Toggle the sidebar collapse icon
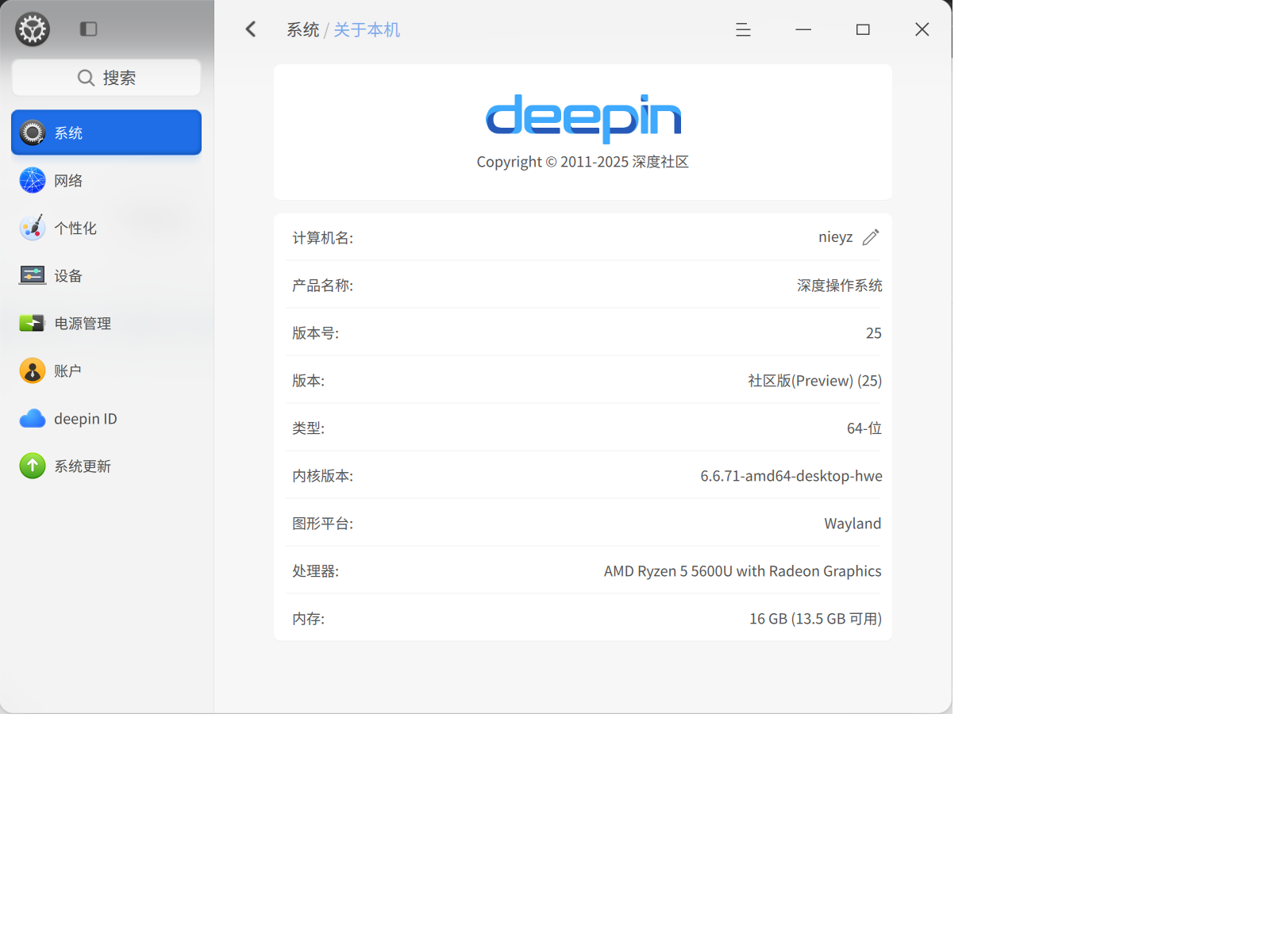Screen dimensions: 1270x952 [88, 29]
